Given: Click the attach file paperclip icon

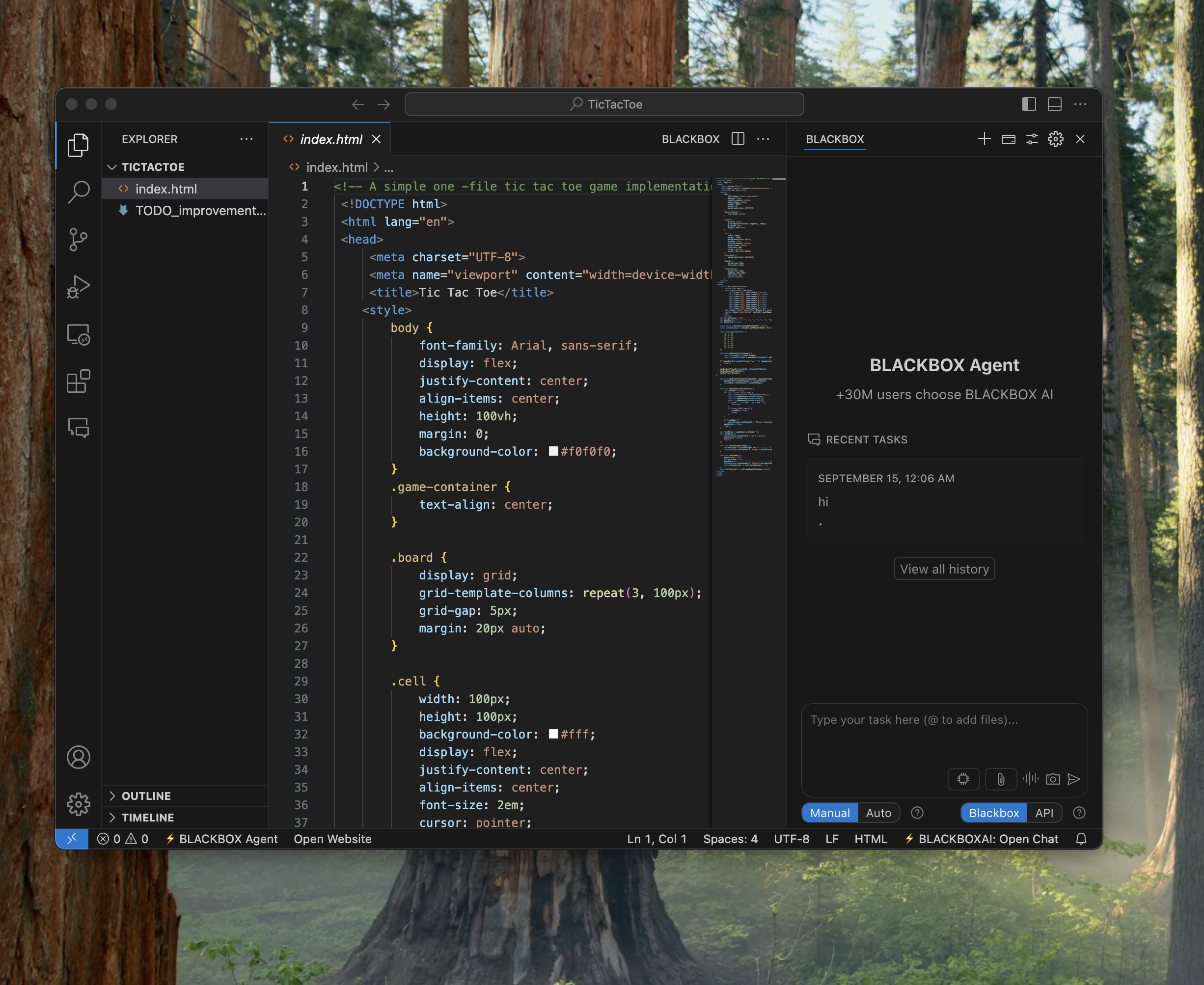Looking at the screenshot, I should pyautogui.click(x=1000, y=779).
